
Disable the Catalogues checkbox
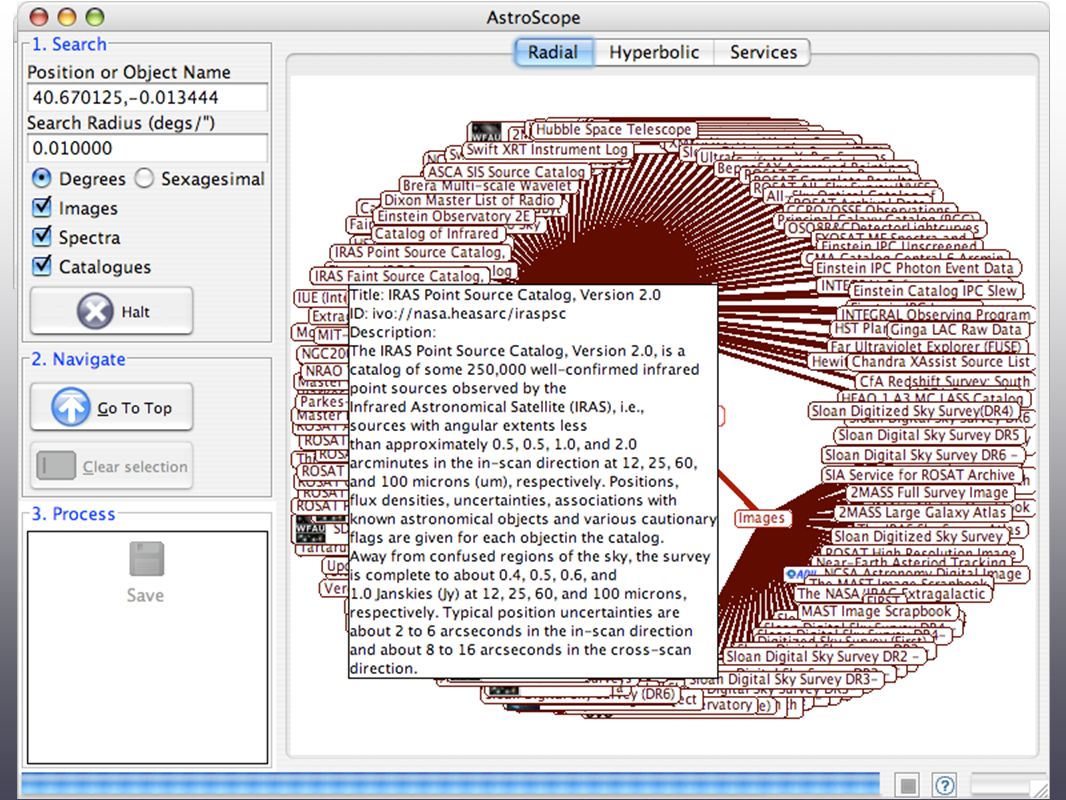click(42, 266)
